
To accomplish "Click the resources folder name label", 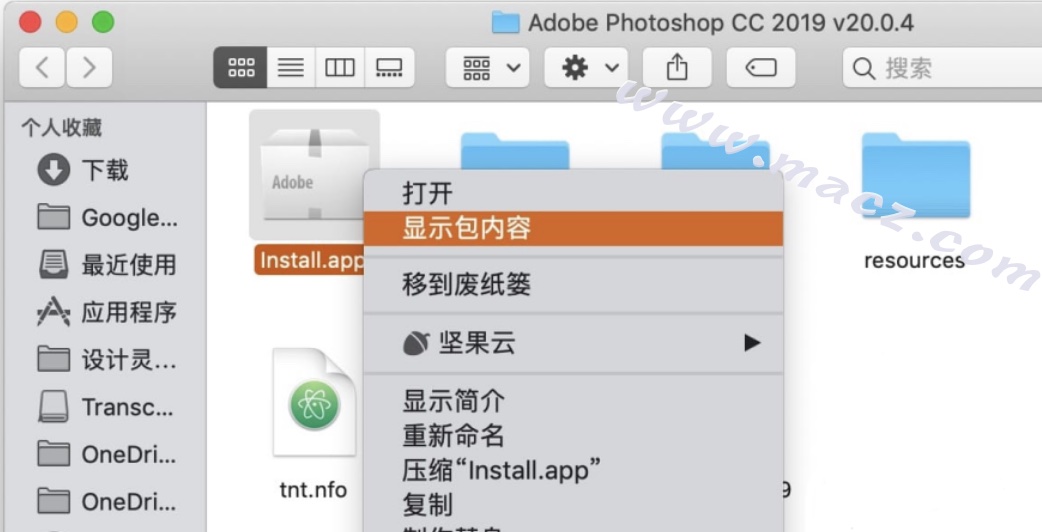I will pos(914,260).
